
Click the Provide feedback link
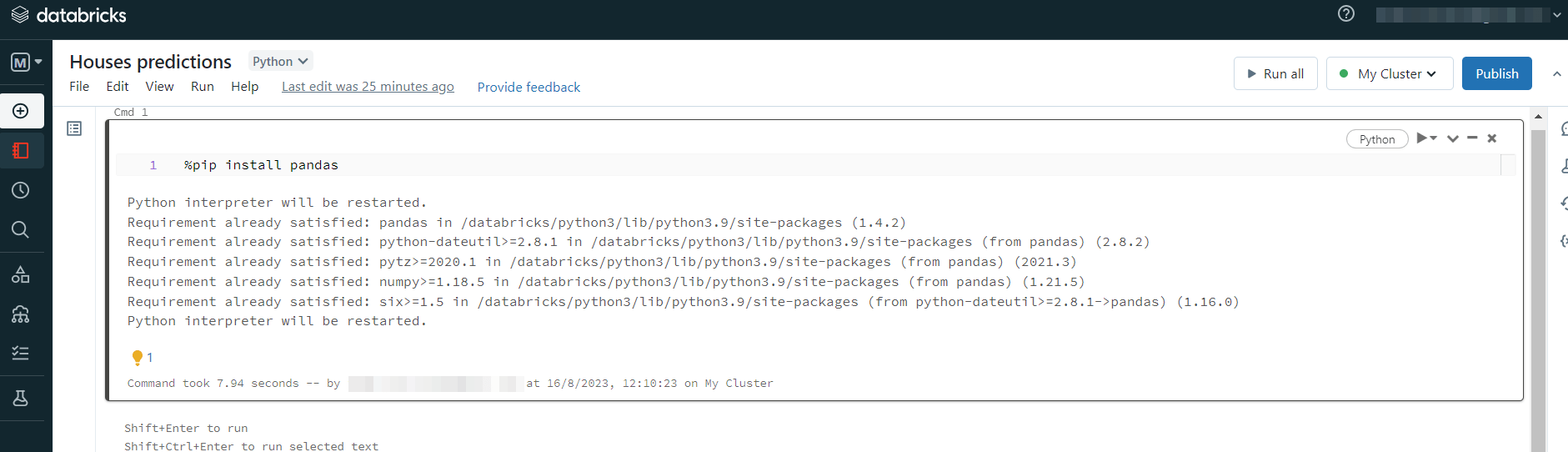tap(529, 87)
